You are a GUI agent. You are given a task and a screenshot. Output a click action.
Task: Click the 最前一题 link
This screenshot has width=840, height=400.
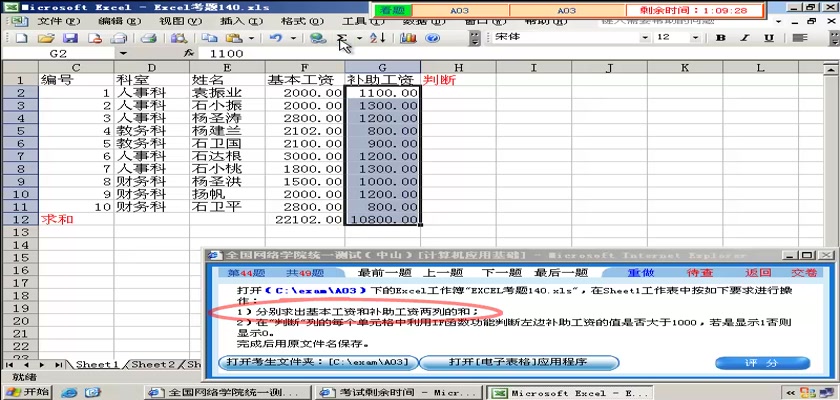click(385, 273)
